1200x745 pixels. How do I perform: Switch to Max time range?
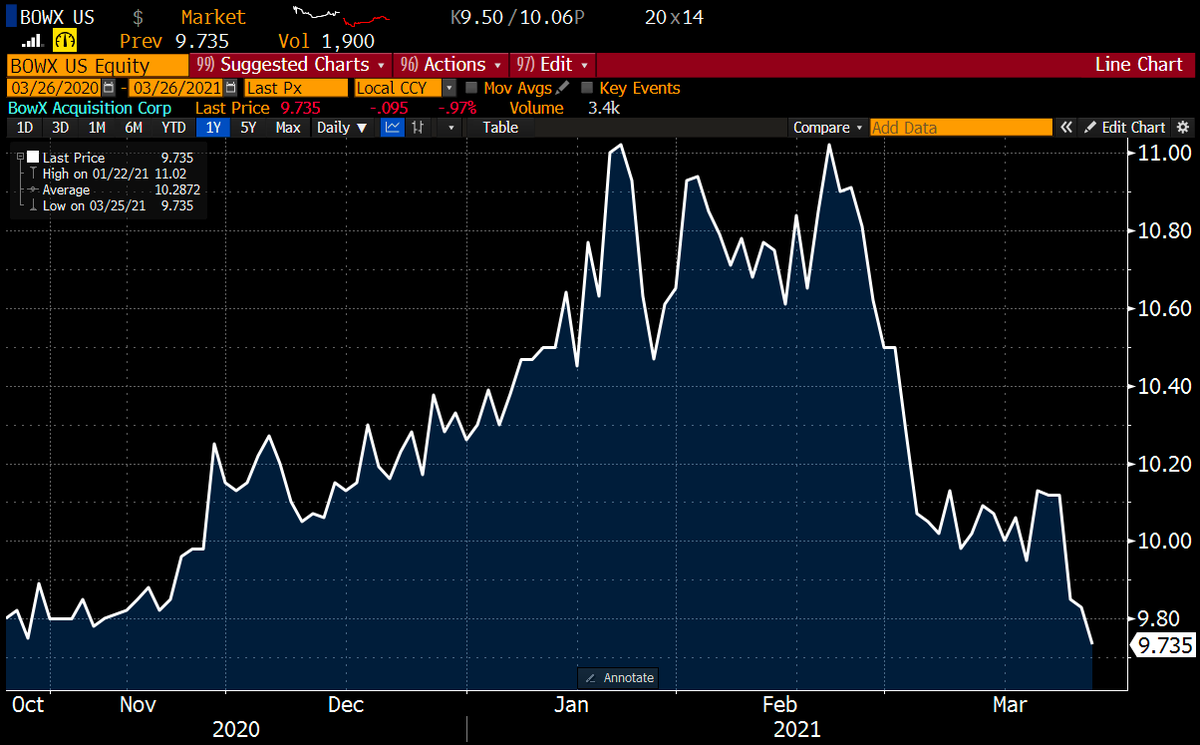point(288,127)
